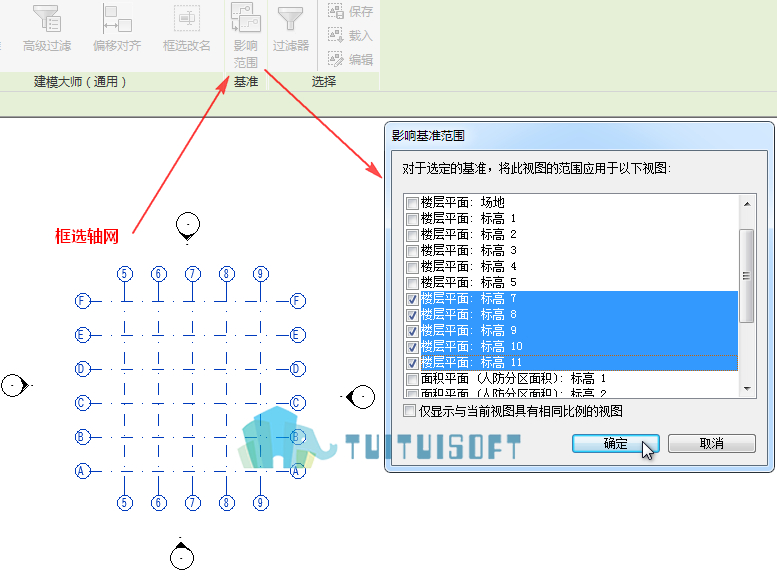Click grid bubble E on the left

(83, 335)
